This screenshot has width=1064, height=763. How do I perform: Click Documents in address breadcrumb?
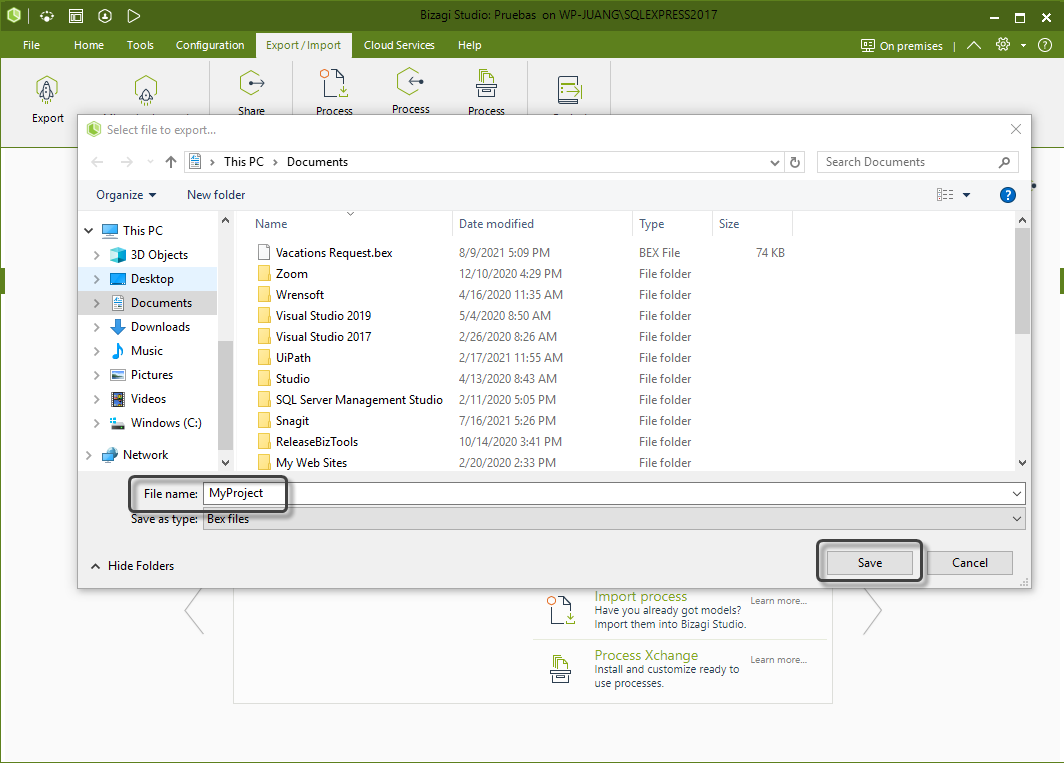tap(317, 162)
